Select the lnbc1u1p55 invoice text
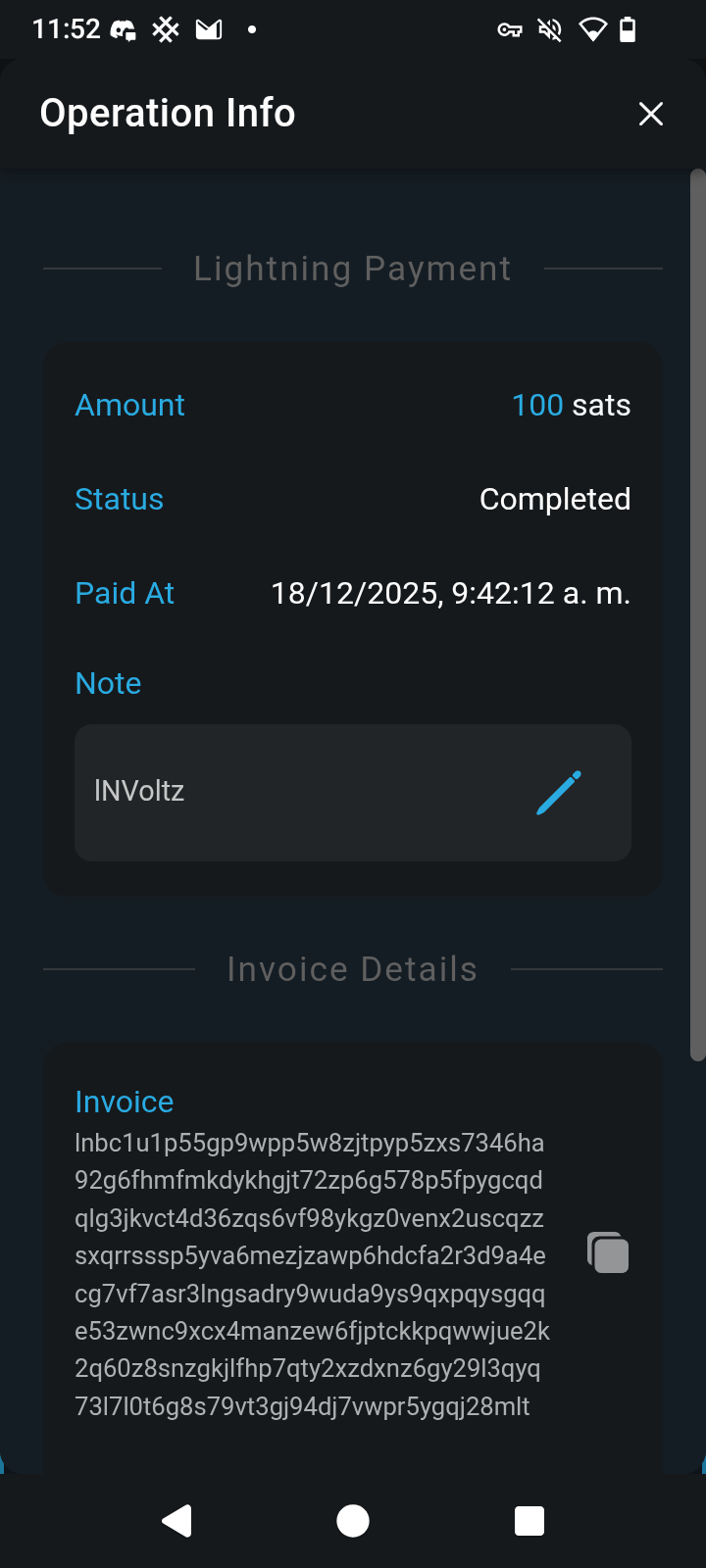The image size is (706, 1568). click(x=312, y=1274)
